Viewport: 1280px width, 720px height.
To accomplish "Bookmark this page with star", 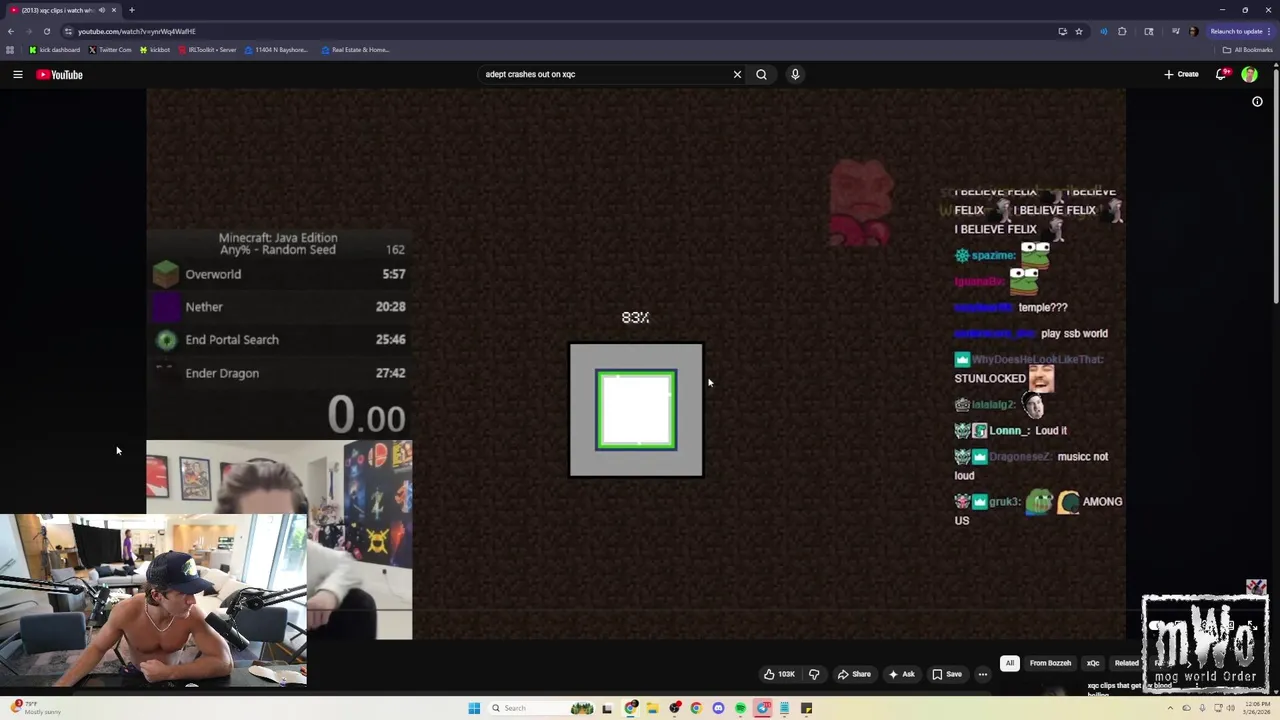I will click(1079, 31).
